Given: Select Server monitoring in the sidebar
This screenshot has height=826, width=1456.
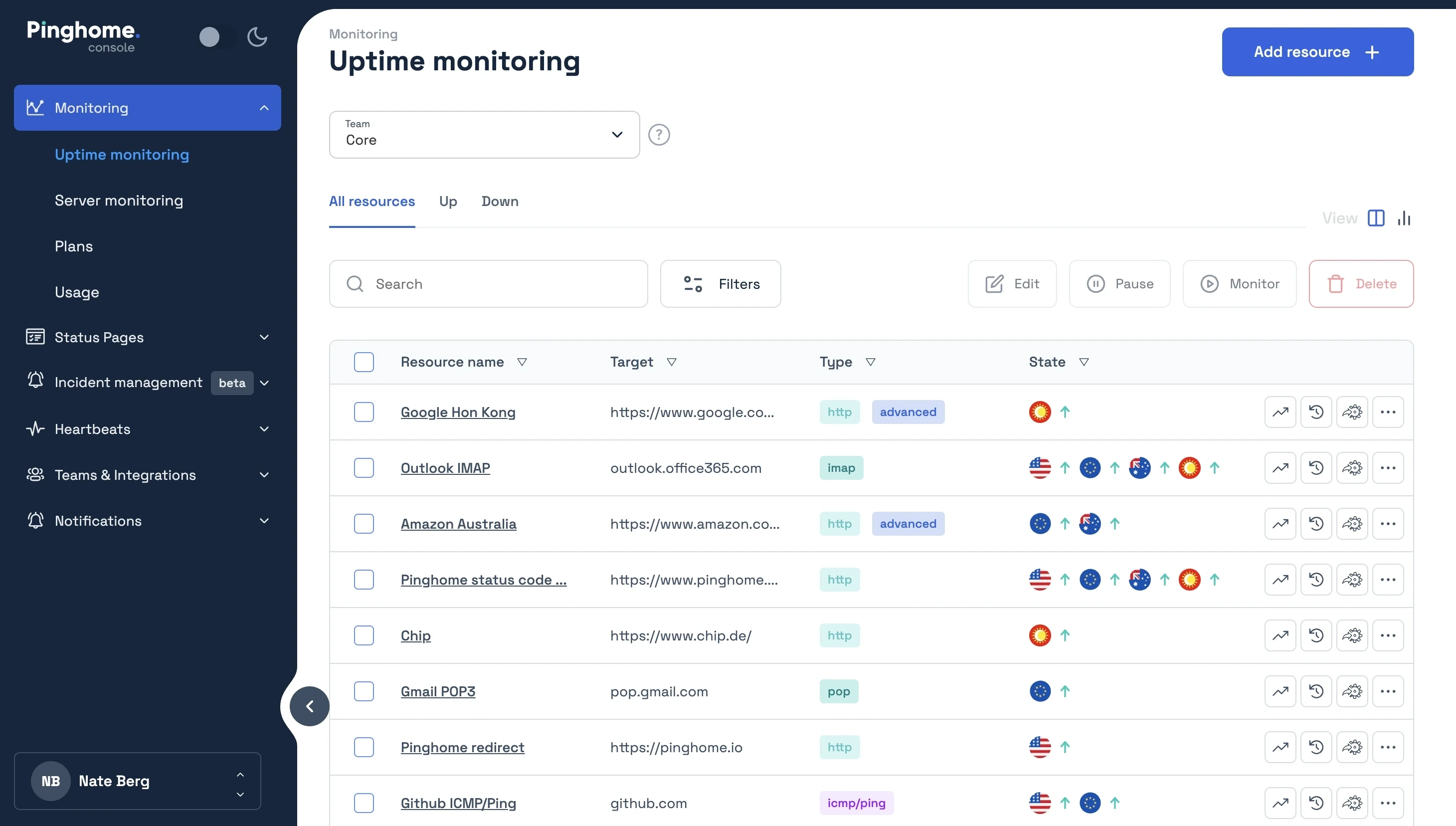Looking at the screenshot, I should pyautogui.click(x=119, y=200).
